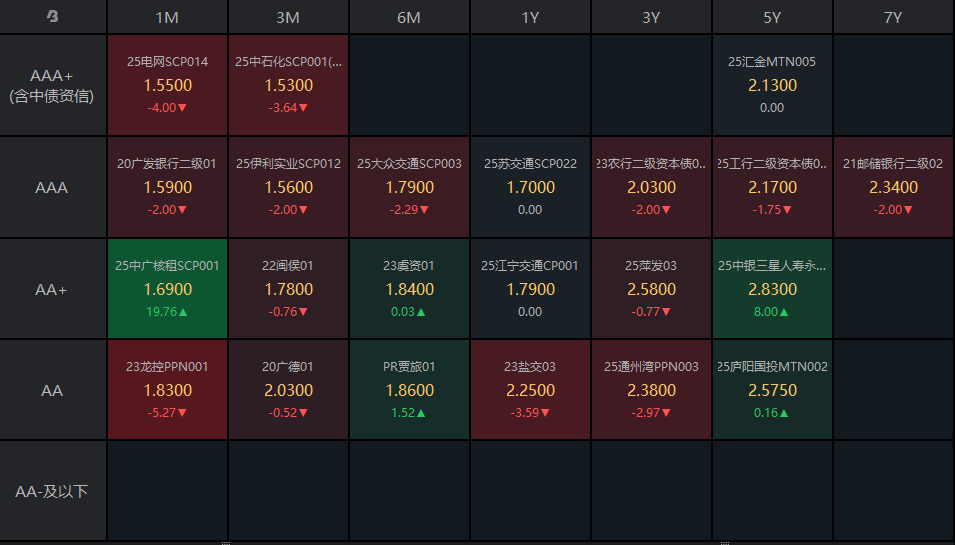This screenshot has width=955, height=545.
Task: Click the -3.64 down change value
Action: pos(288,108)
